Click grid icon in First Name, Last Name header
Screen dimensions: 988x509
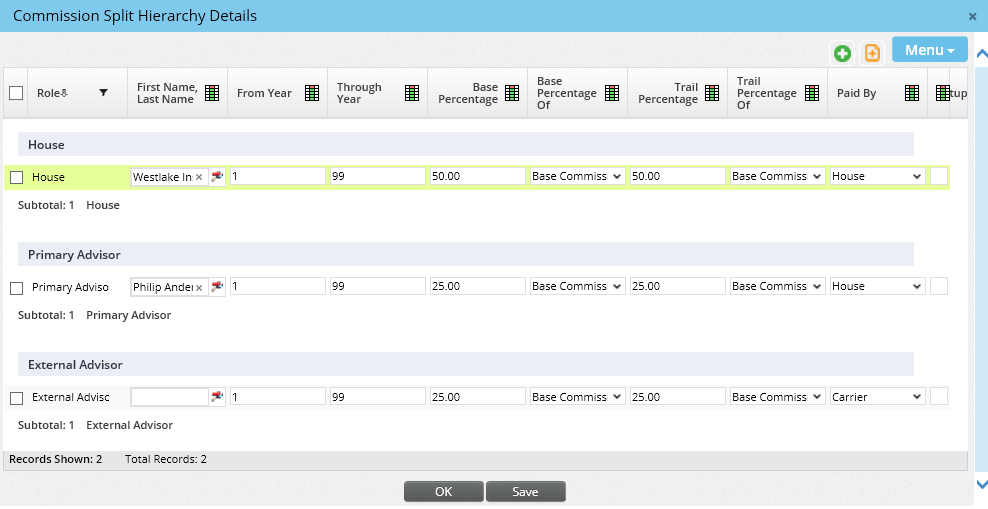[212, 93]
